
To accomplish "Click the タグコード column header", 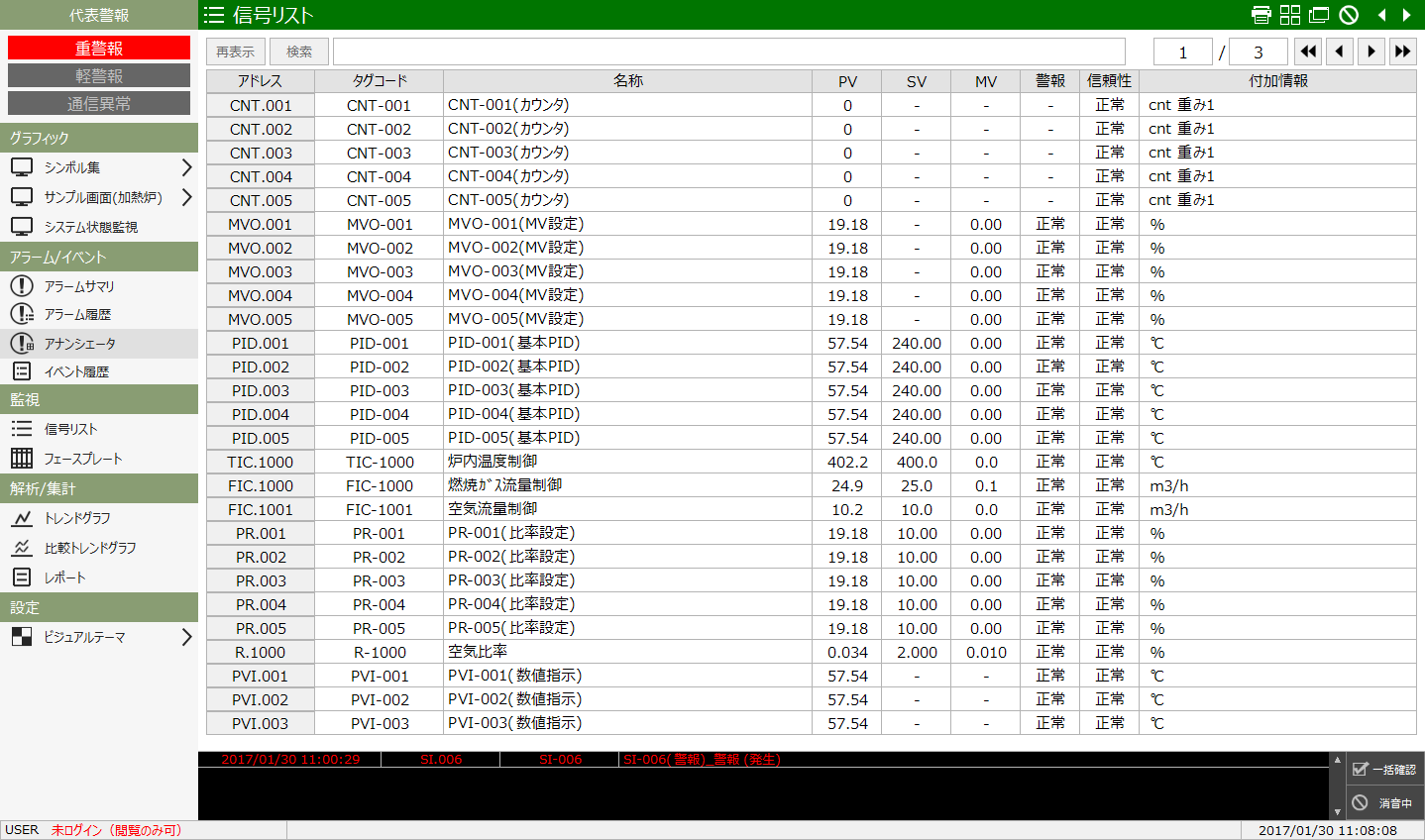I will [380, 81].
